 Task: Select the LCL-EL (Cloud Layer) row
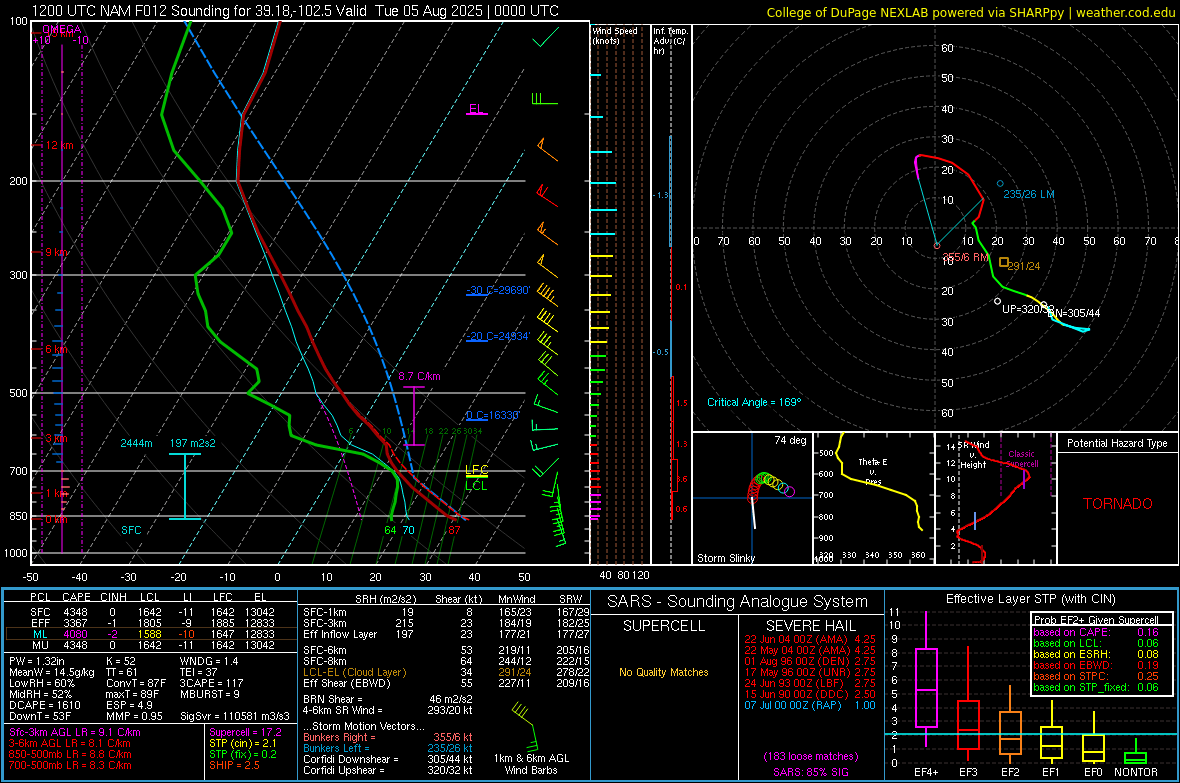coord(446,672)
